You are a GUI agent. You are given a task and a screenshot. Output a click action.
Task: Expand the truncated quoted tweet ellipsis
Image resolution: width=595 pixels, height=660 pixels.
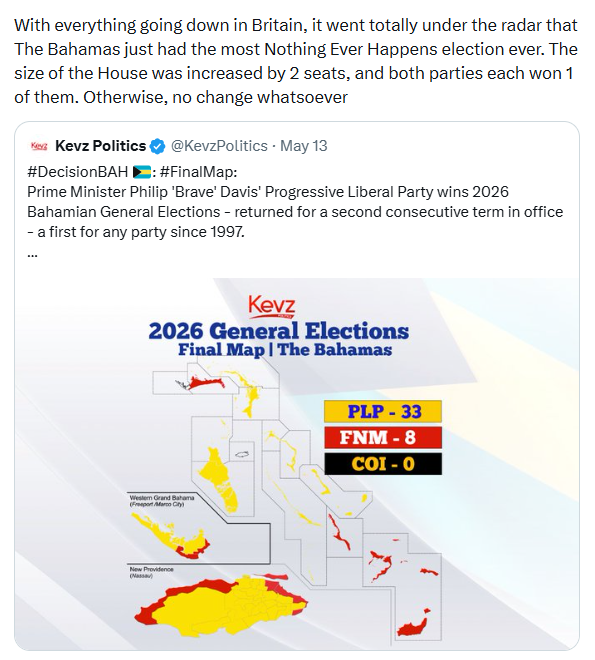32,254
